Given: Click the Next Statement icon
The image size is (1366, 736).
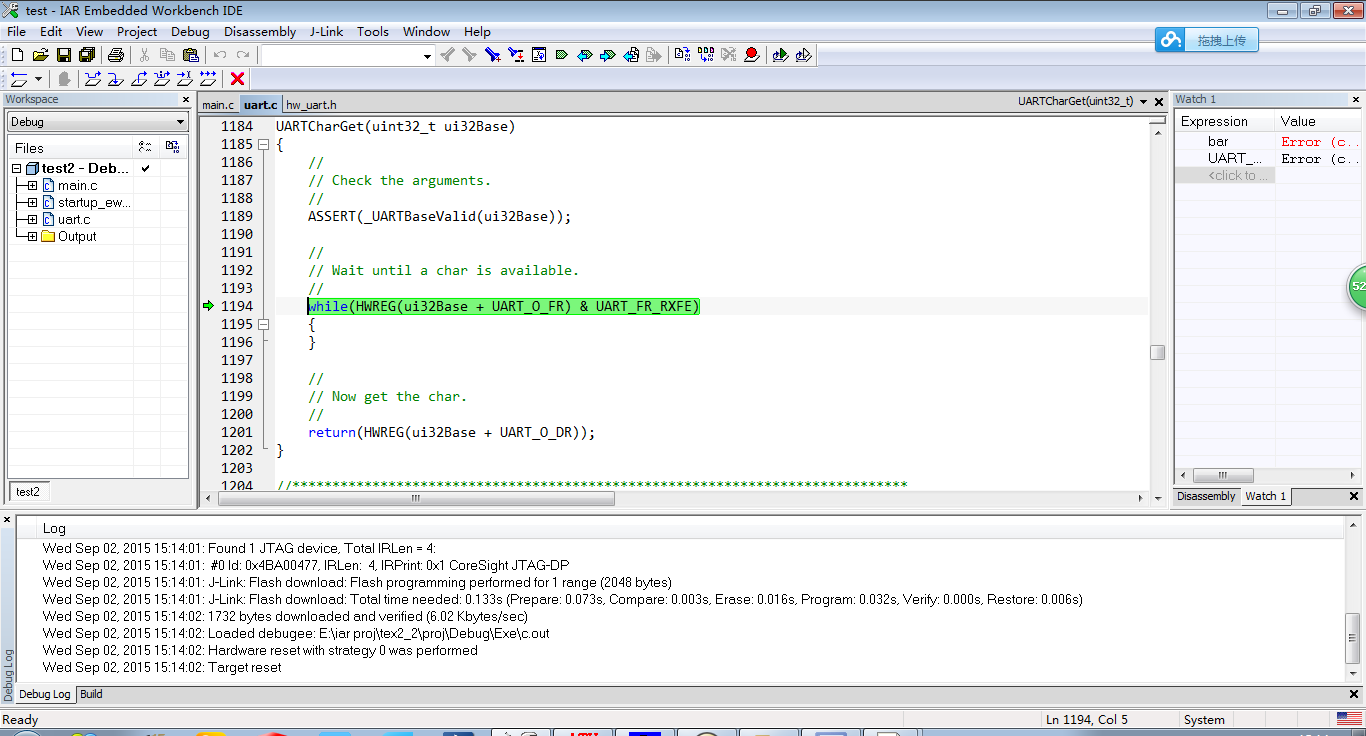Looking at the screenshot, I should coord(162,79).
